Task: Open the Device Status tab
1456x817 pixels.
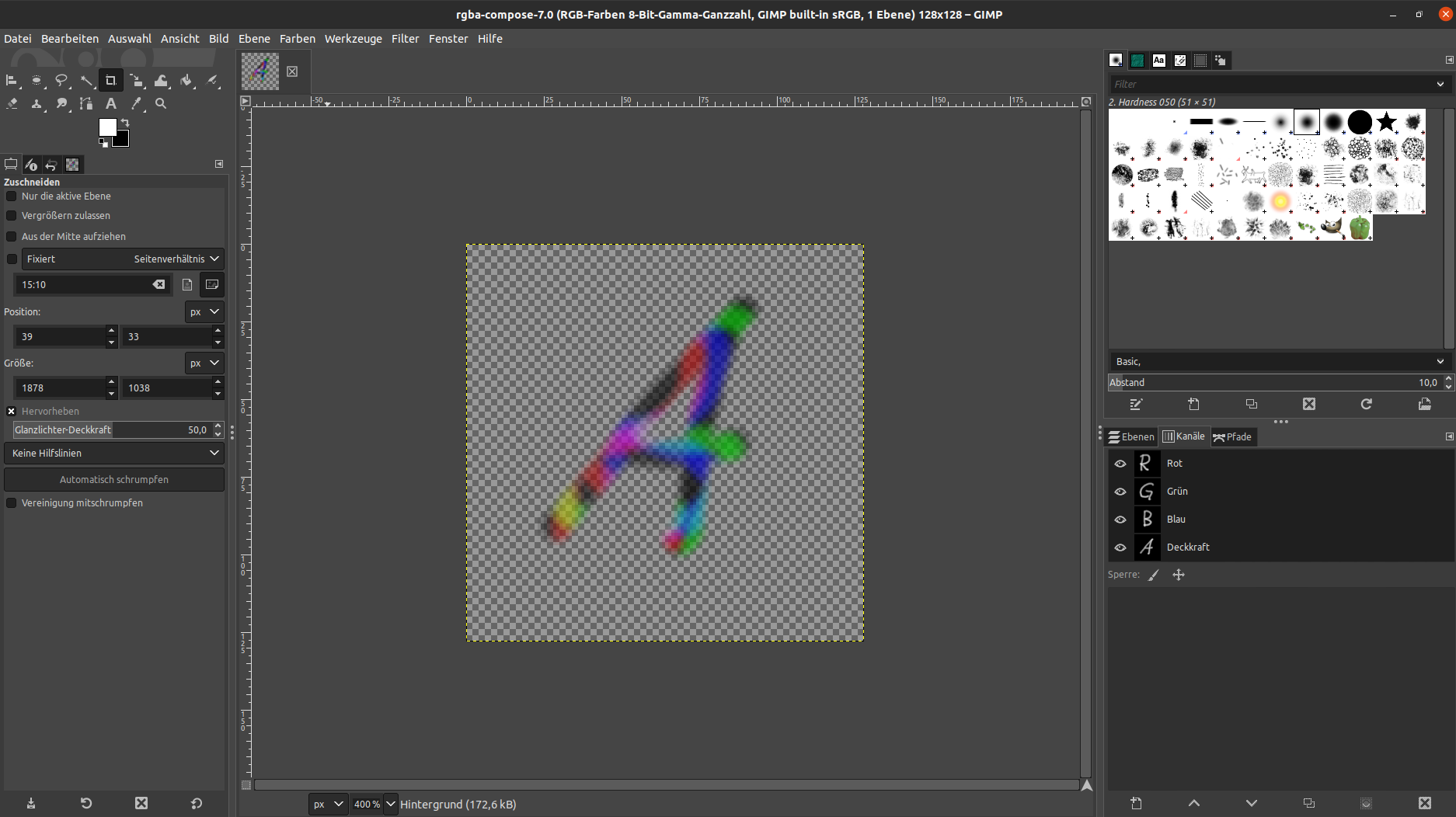Action: 31,164
